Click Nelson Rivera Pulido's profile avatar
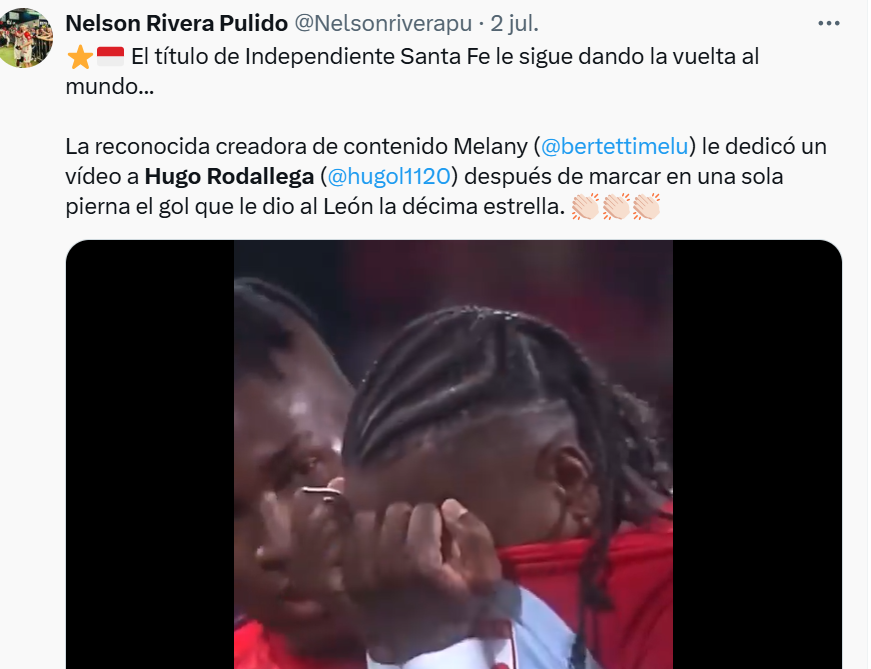The width and height of the screenshot is (871, 669). [25, 37]
